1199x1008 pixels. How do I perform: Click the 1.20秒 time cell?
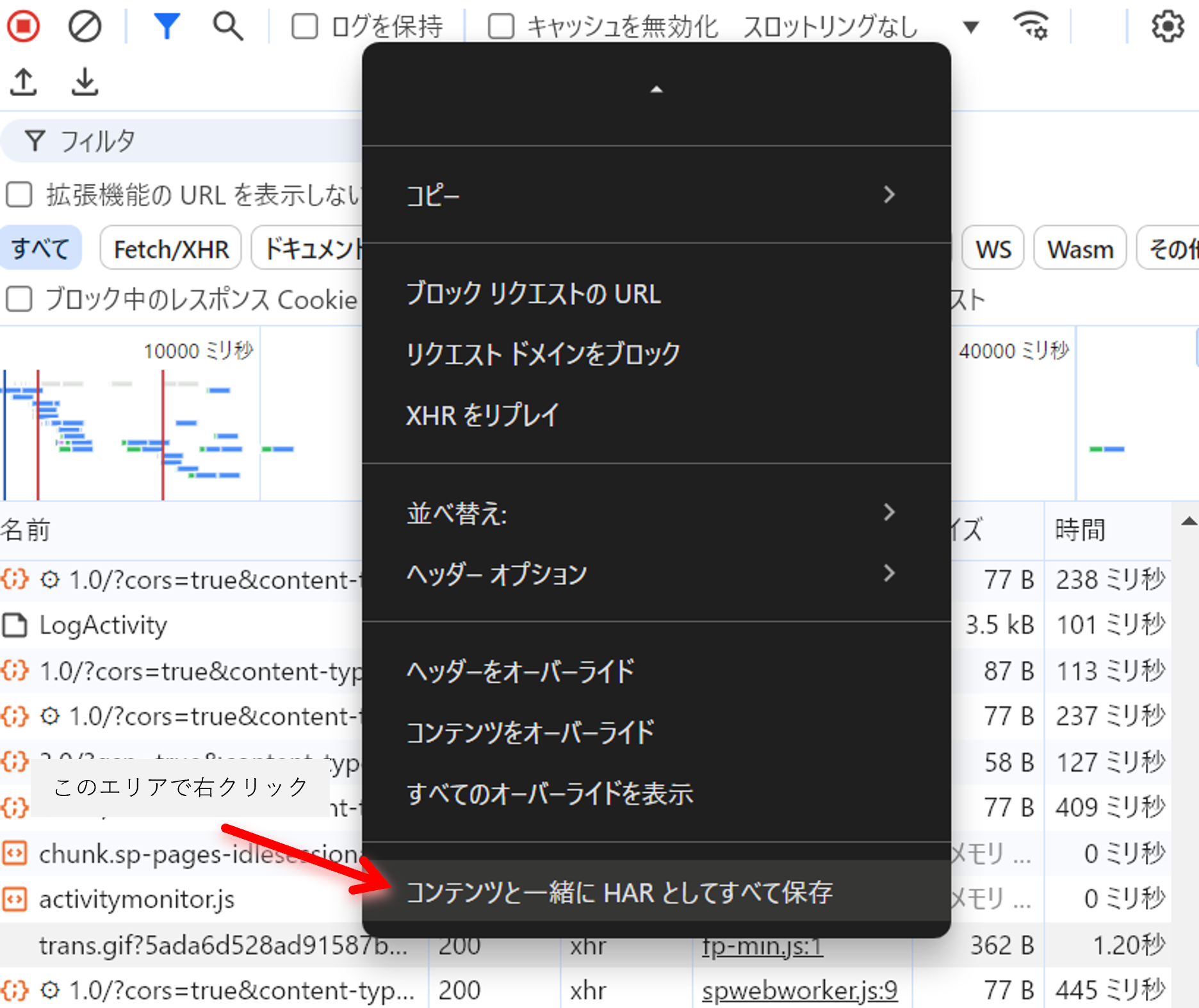(1129, 945)
